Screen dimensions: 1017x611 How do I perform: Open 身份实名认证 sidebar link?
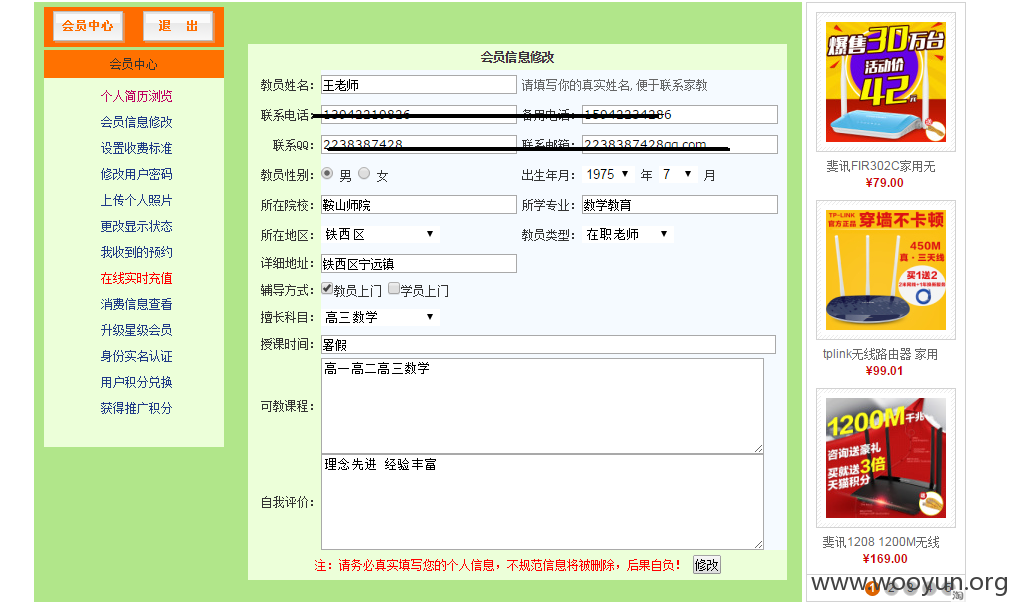point(136,355)
